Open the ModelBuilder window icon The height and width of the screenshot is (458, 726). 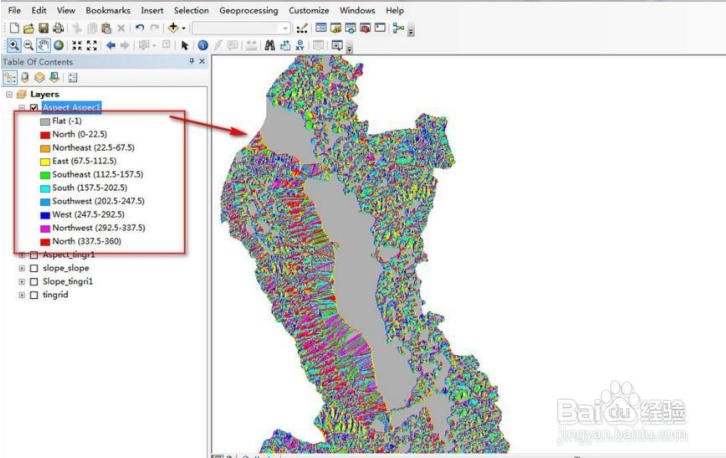(398, 28)
